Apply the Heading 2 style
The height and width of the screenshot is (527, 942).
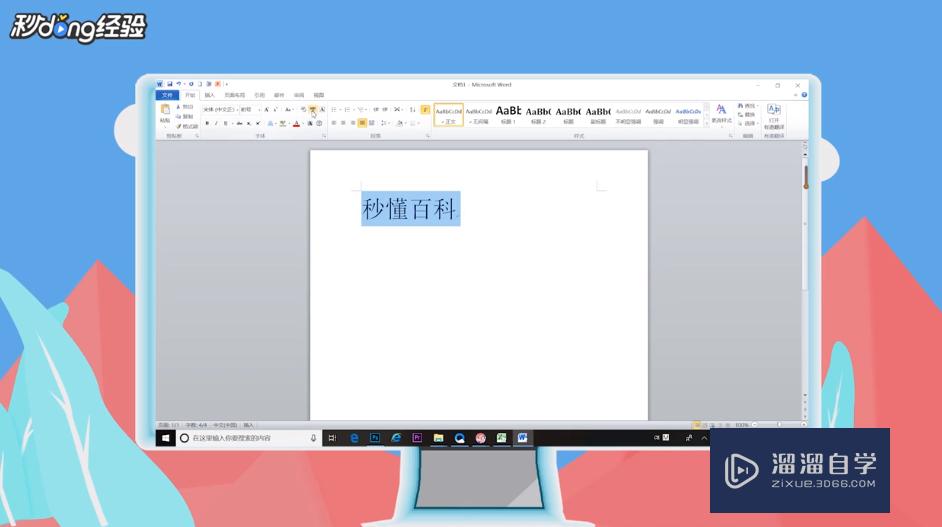point(538,114)
